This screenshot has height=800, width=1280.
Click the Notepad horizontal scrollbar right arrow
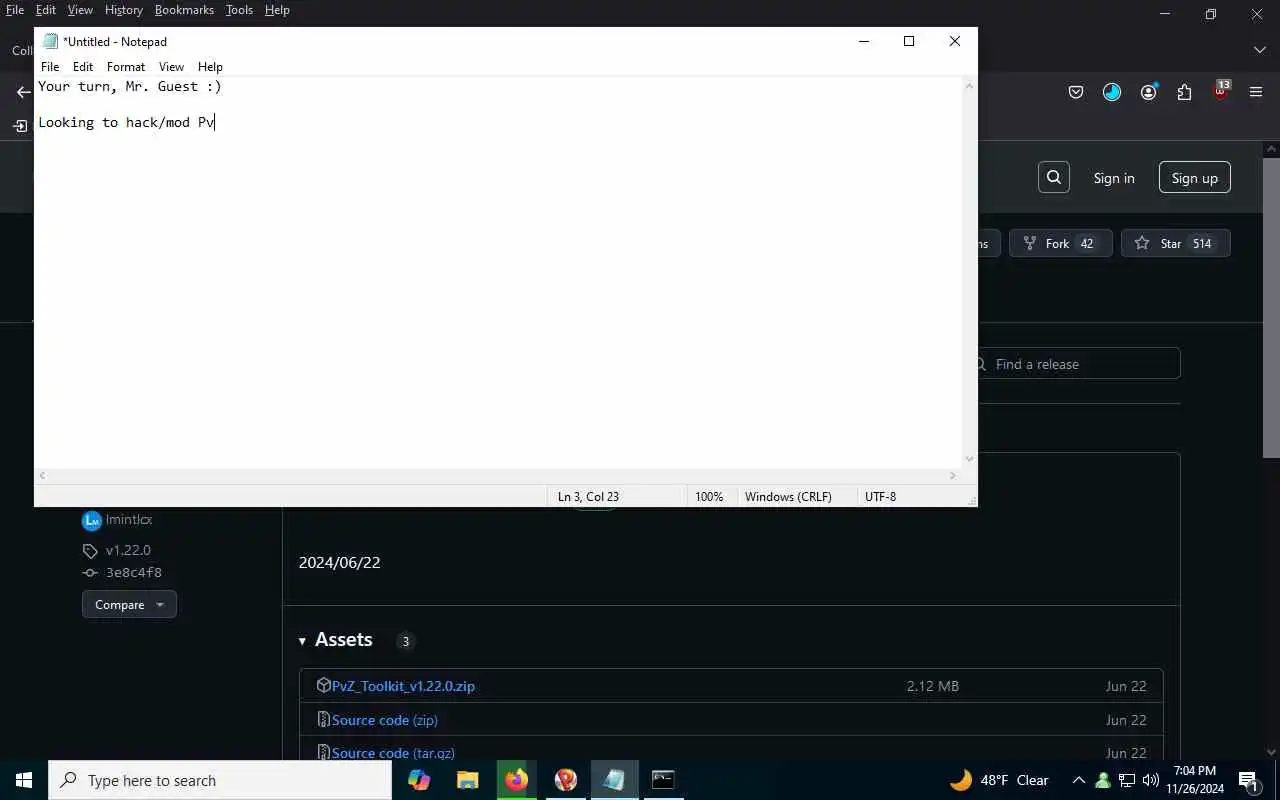coord(952,476)
